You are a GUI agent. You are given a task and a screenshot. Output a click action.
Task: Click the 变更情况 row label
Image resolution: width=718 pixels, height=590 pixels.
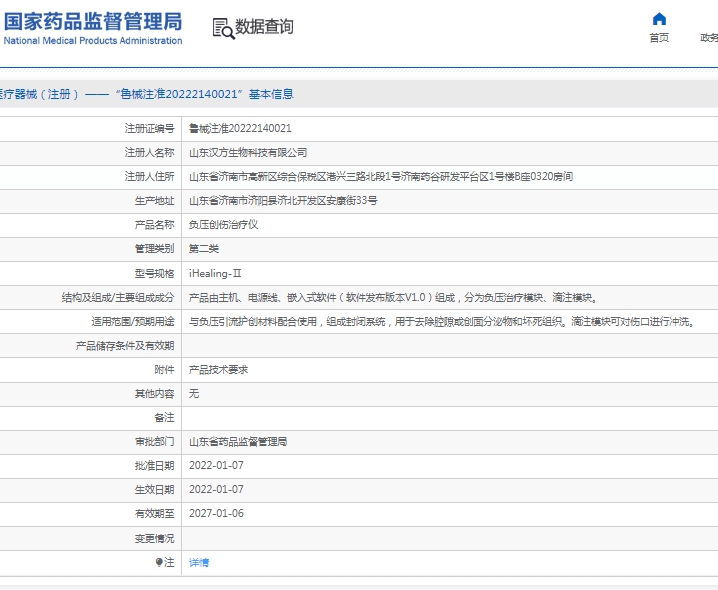pyautogui.click(x=154, y=538)
